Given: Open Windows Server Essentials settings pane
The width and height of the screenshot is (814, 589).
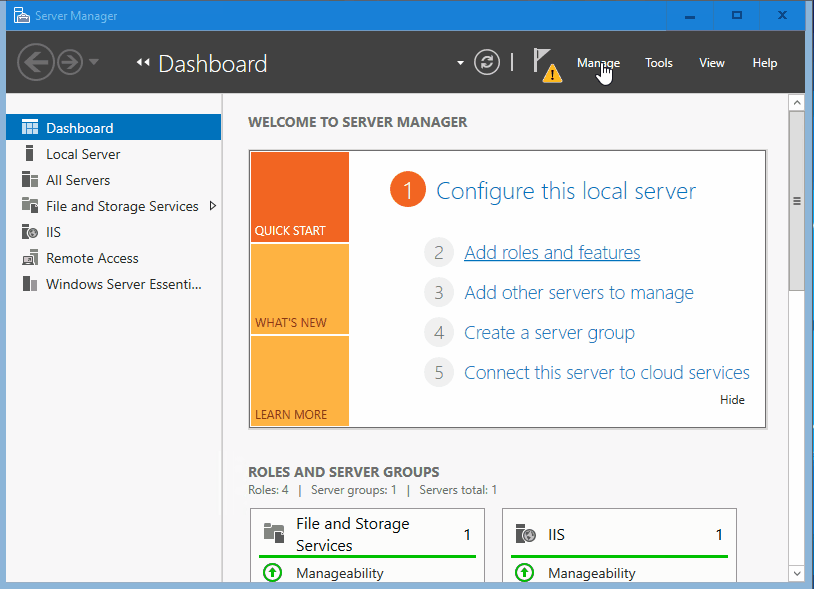Looking at the screenshot, I should [110, 284].
